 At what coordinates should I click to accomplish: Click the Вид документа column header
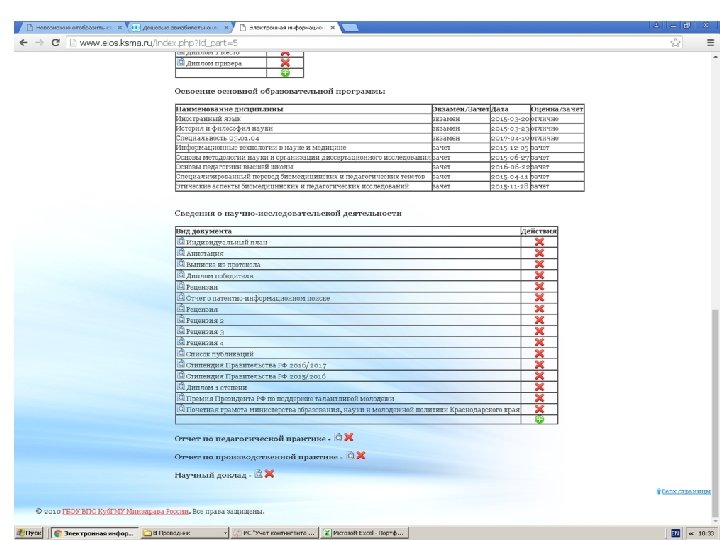[348, 231]
